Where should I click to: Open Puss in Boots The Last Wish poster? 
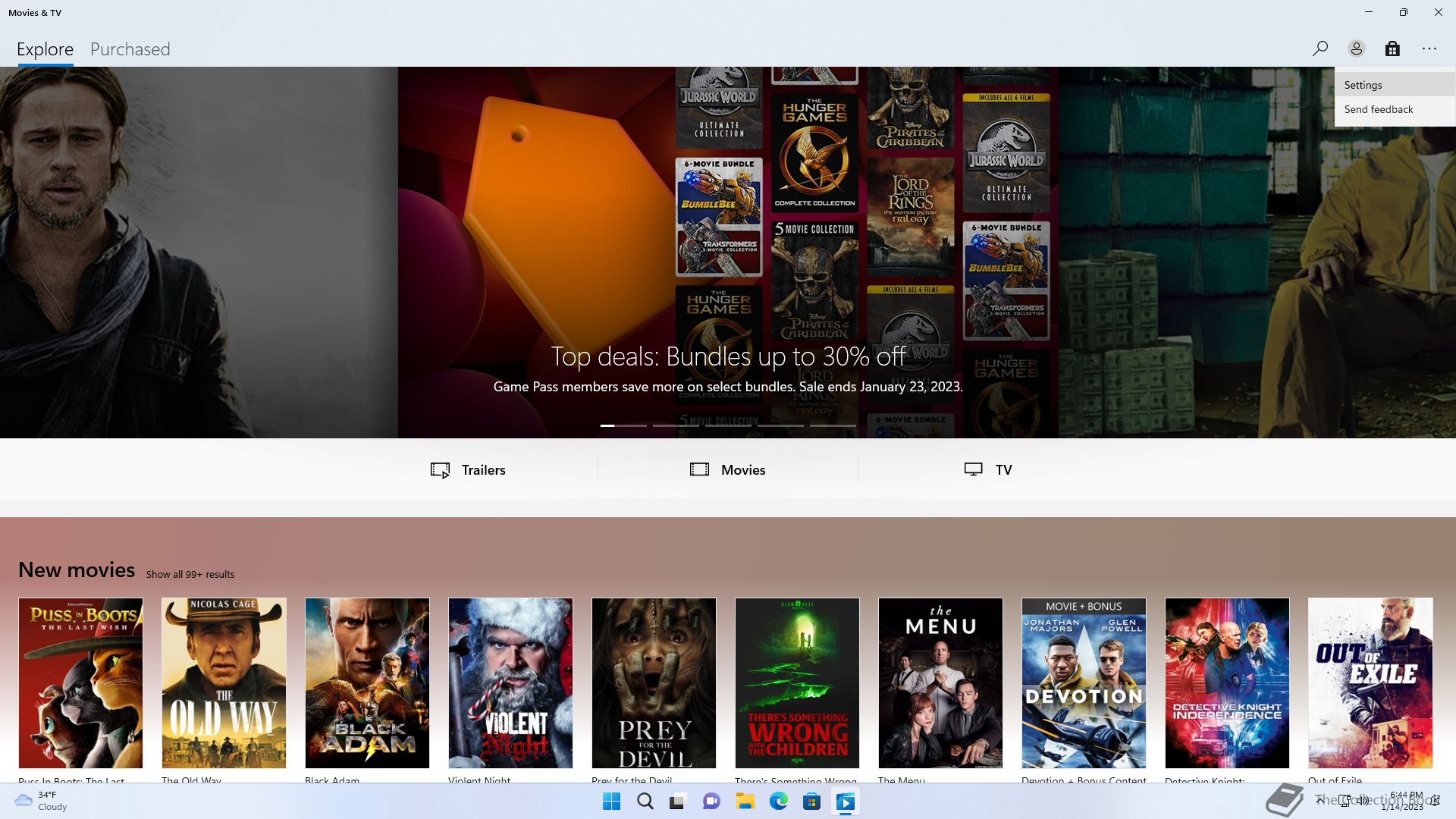[x=80, y=683]
